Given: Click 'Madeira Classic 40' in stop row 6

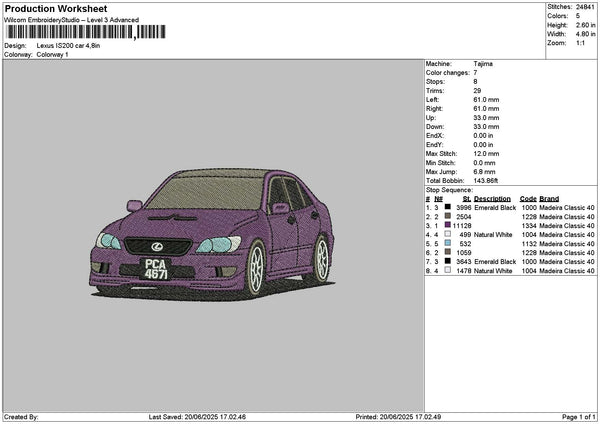Looking at the screenshot, I should pos(567,253).
